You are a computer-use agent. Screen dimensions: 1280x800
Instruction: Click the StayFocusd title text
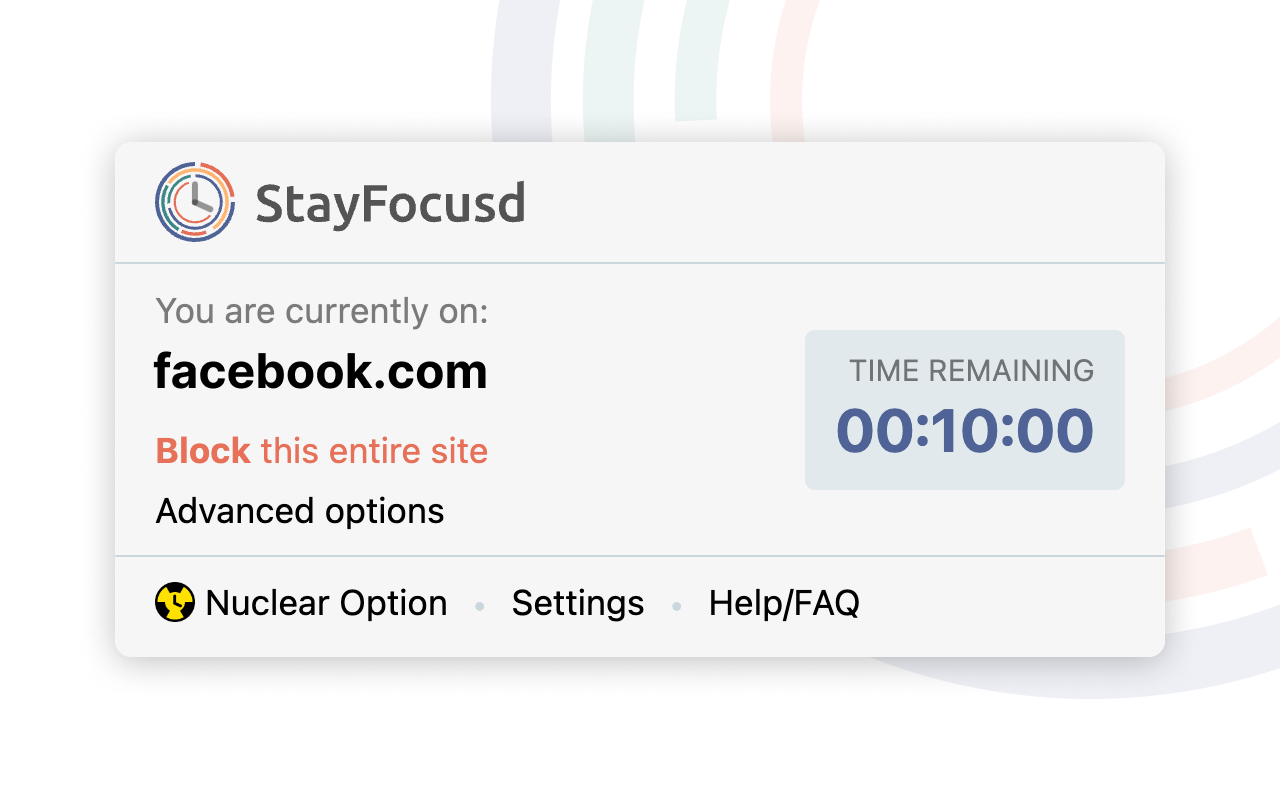tap(391, 201)
